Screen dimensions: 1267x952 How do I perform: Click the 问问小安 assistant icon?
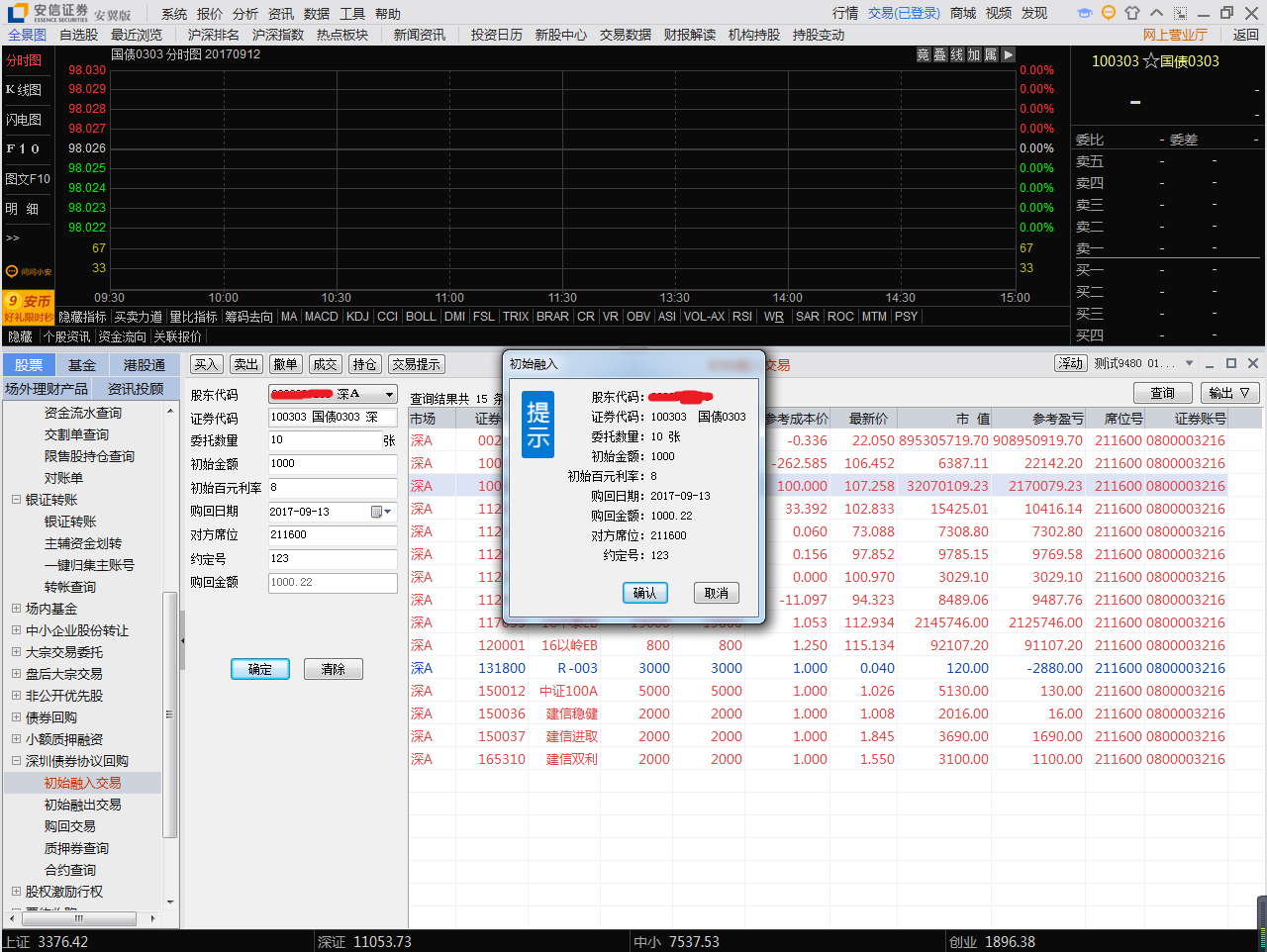(28, 271)
